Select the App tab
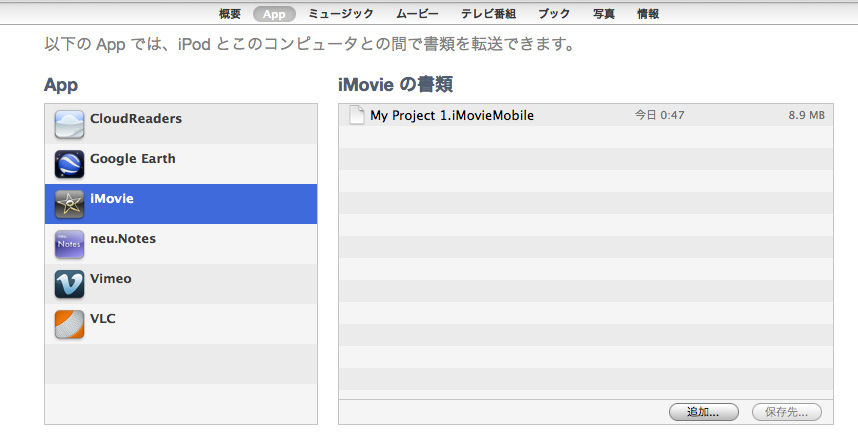Image resolution: width=858 pixels, height=437 pixels. [x=274, y=14]
